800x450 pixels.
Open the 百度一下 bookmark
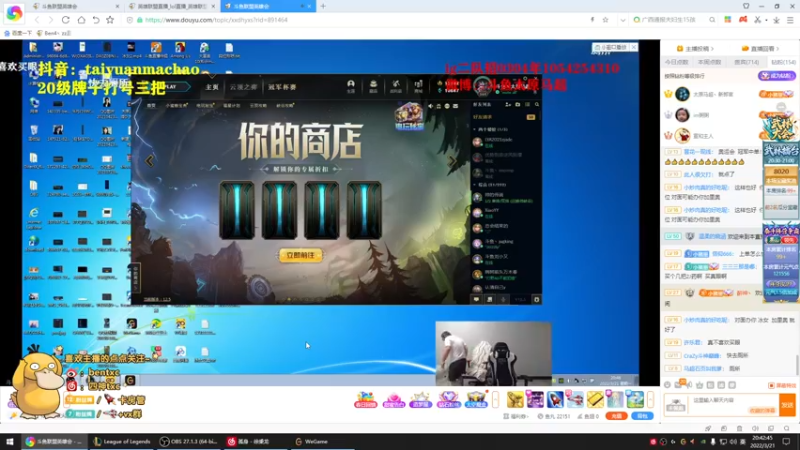pyautogui.click(x=18, y=33)
